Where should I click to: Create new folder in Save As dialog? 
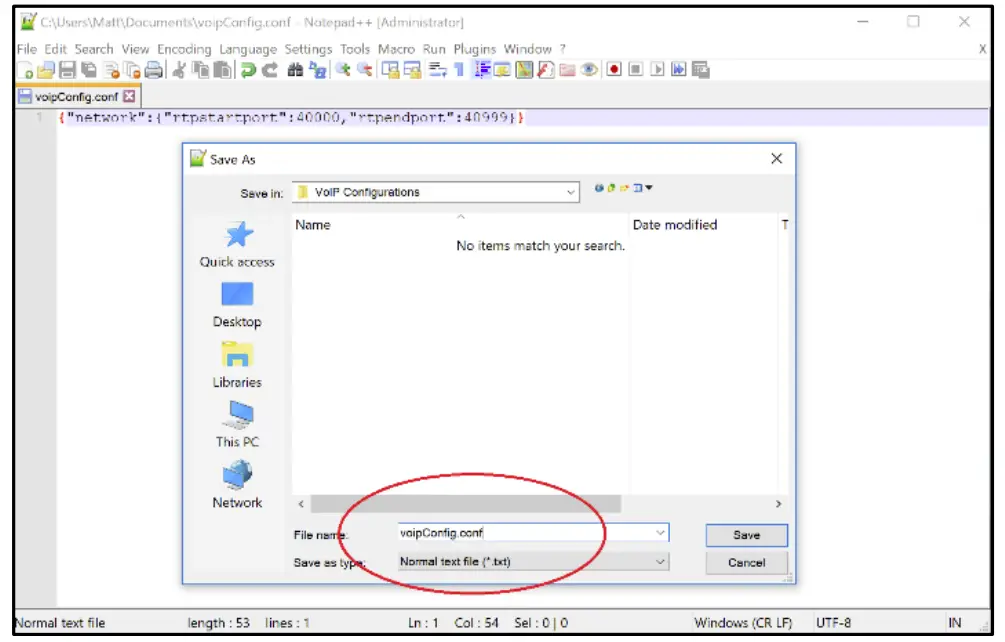tap(624, 188)
